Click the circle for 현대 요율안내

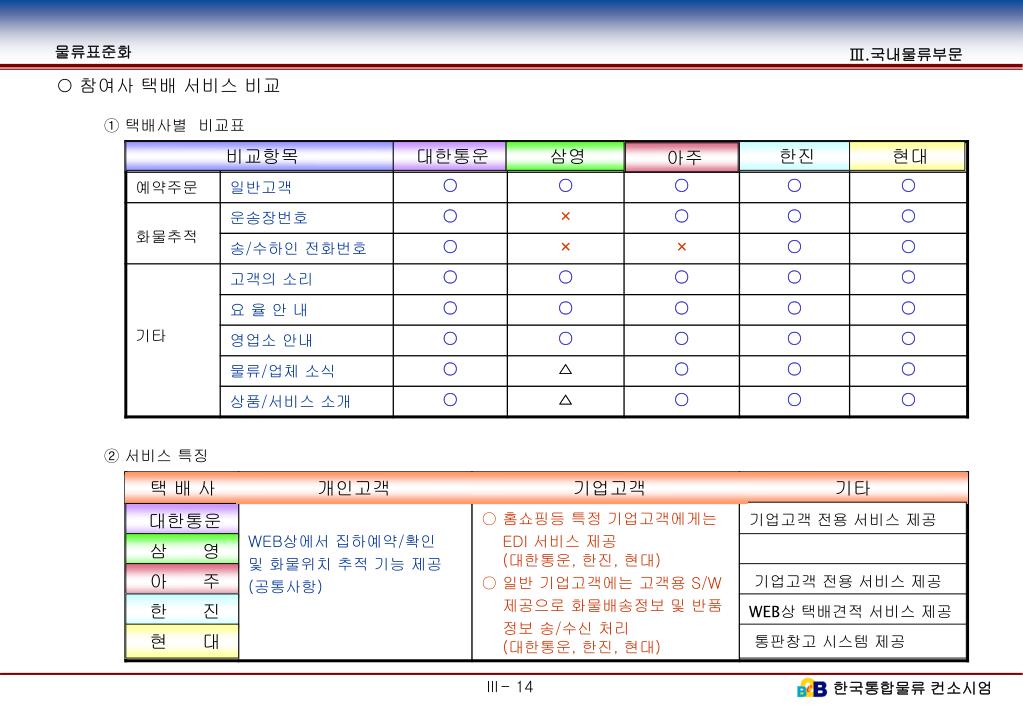pos(908,308)
